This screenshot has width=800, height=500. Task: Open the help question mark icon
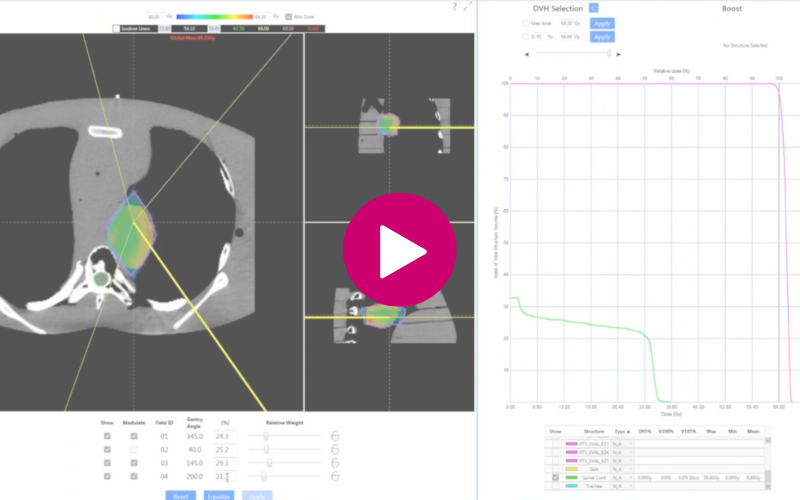[454, 6]
